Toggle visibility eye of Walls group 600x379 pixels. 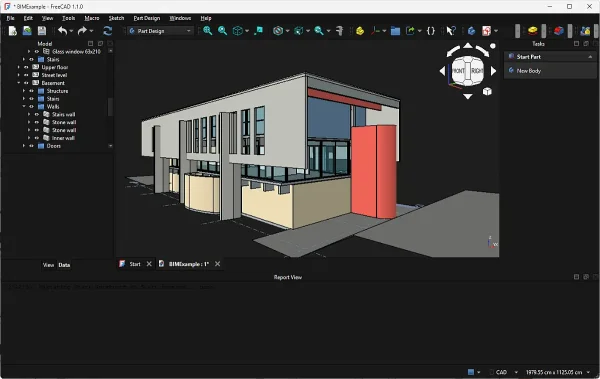click(x=32, y=106)
